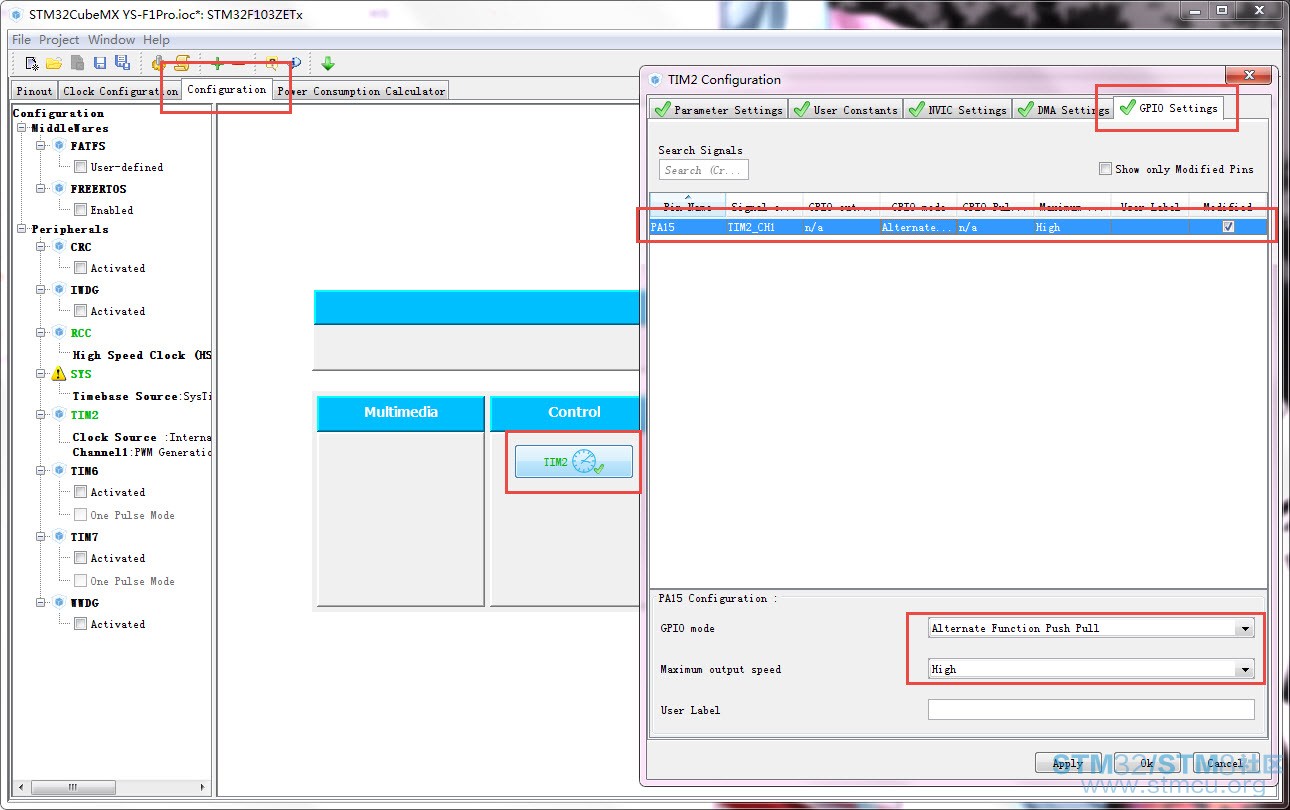
Task: Click the RCC cube icon in tree
Action: point(59,332)
